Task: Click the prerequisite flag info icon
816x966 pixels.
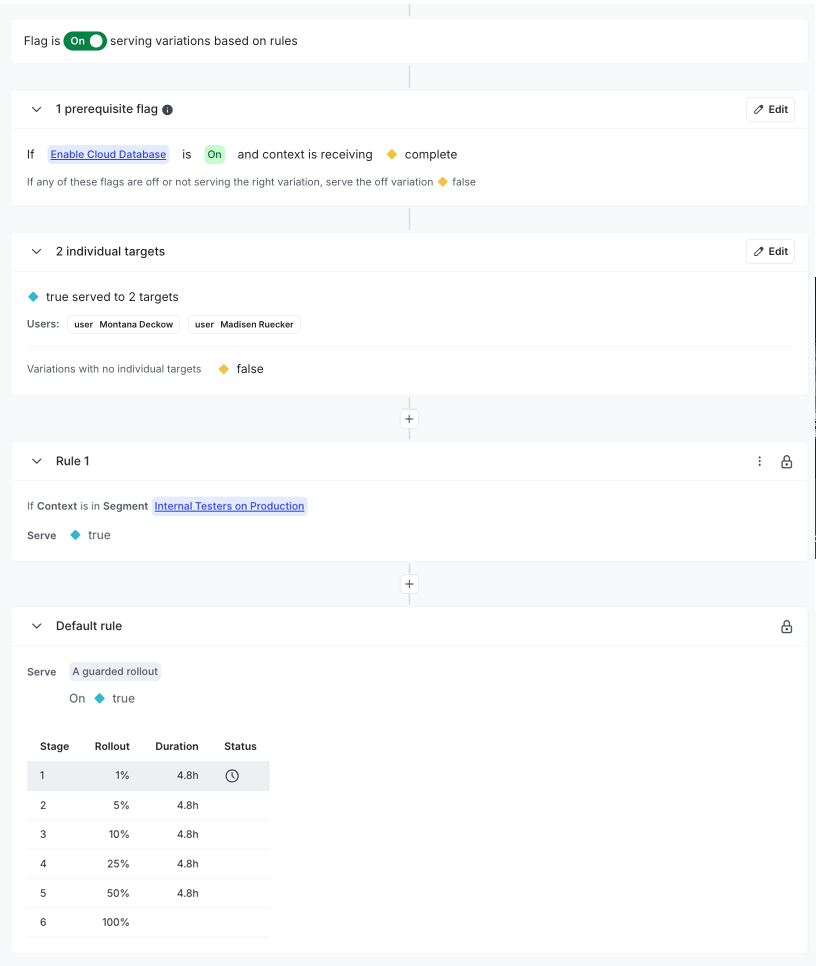Action: point(167,110)
